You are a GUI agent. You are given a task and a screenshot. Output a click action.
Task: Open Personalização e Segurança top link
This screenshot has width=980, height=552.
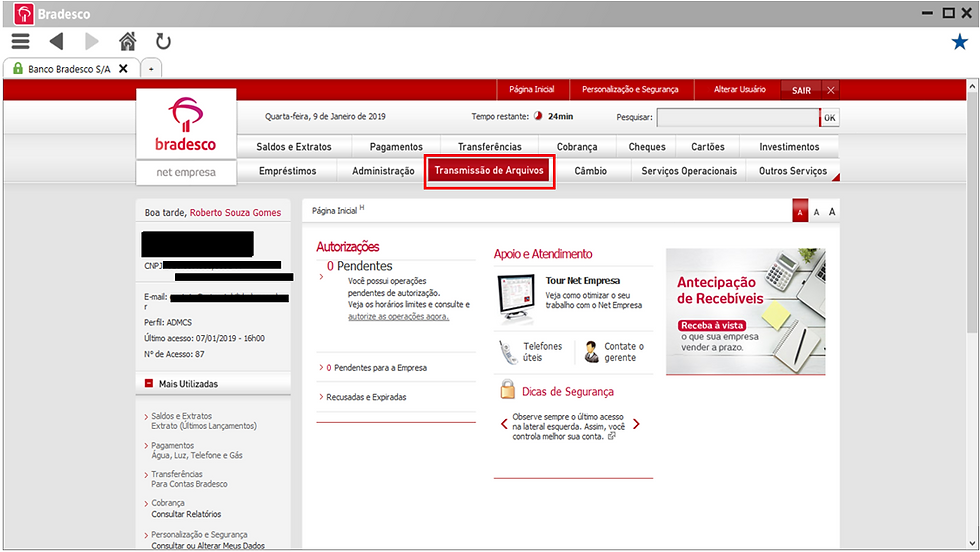(630, 89)
